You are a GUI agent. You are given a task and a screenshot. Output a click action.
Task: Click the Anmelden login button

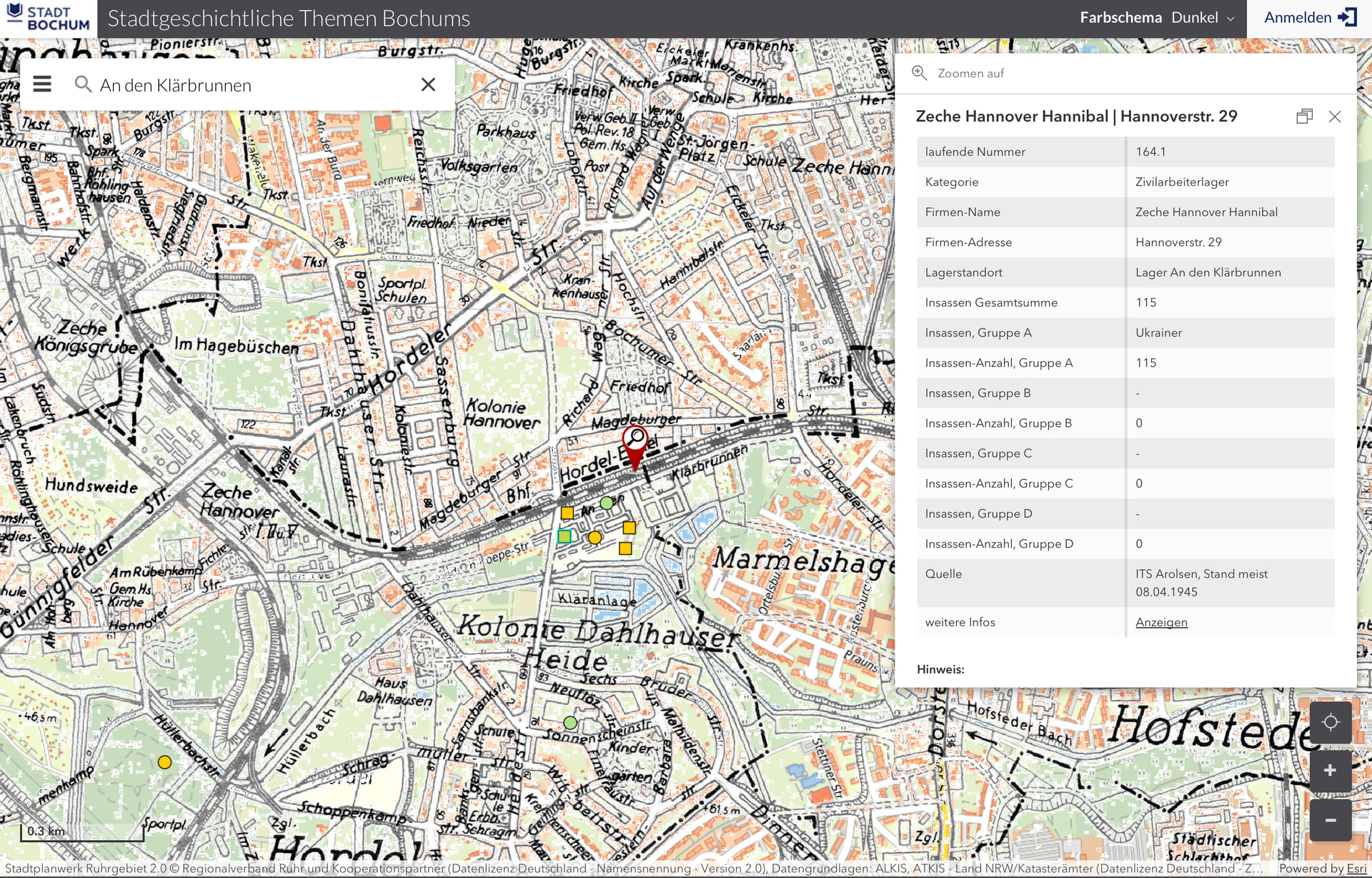1309,18
